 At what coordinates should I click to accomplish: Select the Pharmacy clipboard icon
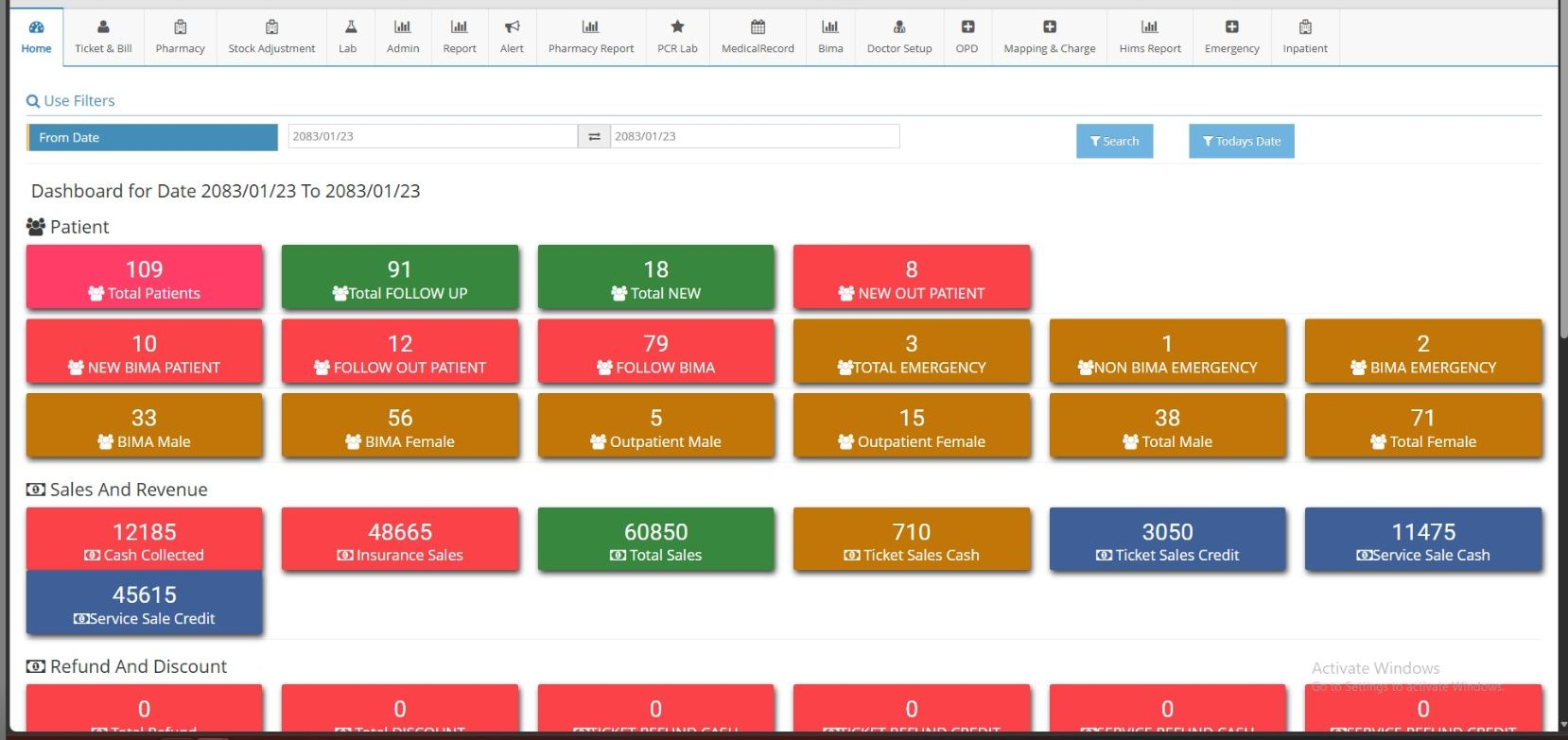(180, 27)
